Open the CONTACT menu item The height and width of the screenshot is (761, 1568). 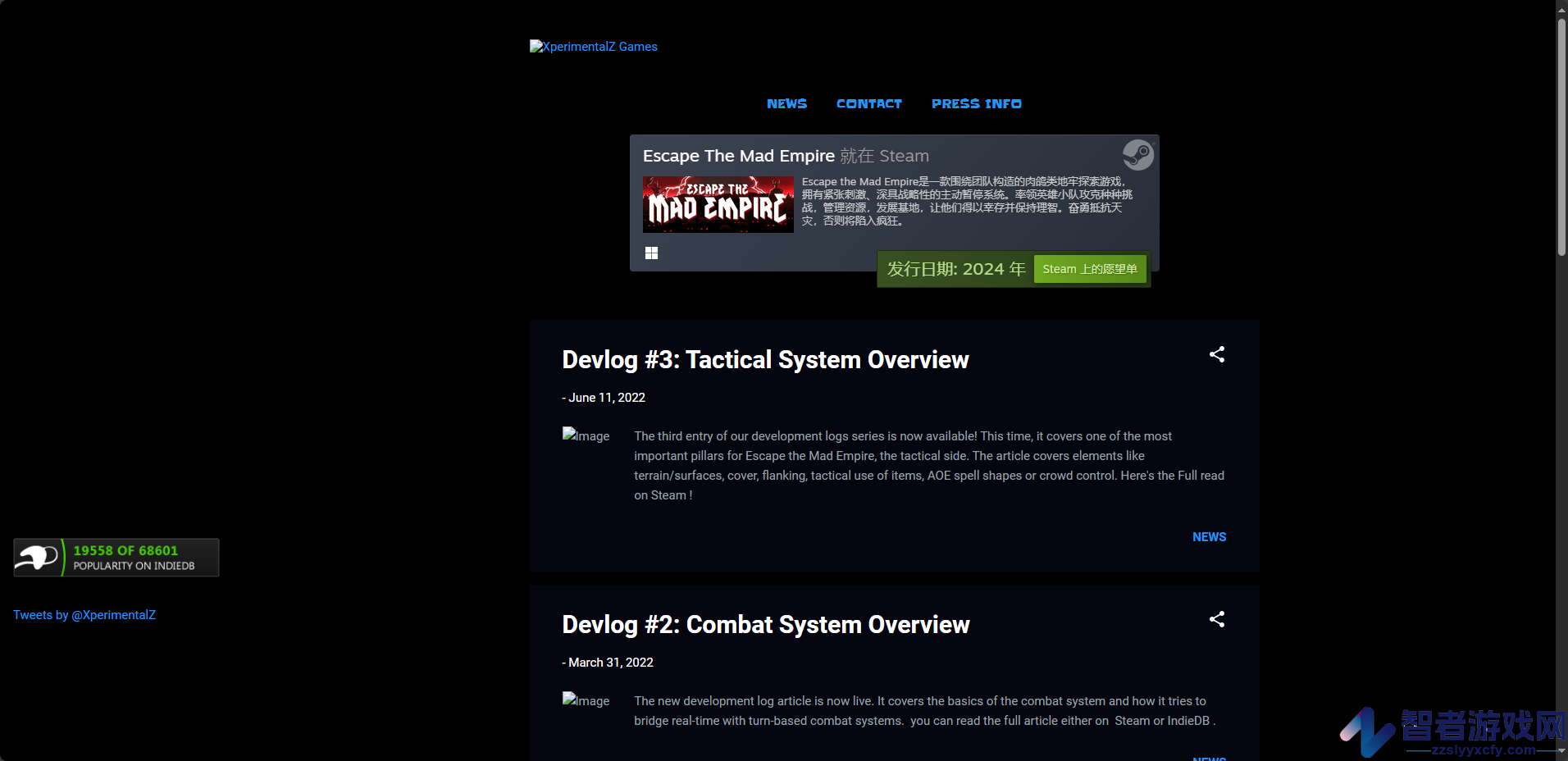pos(869,103)
